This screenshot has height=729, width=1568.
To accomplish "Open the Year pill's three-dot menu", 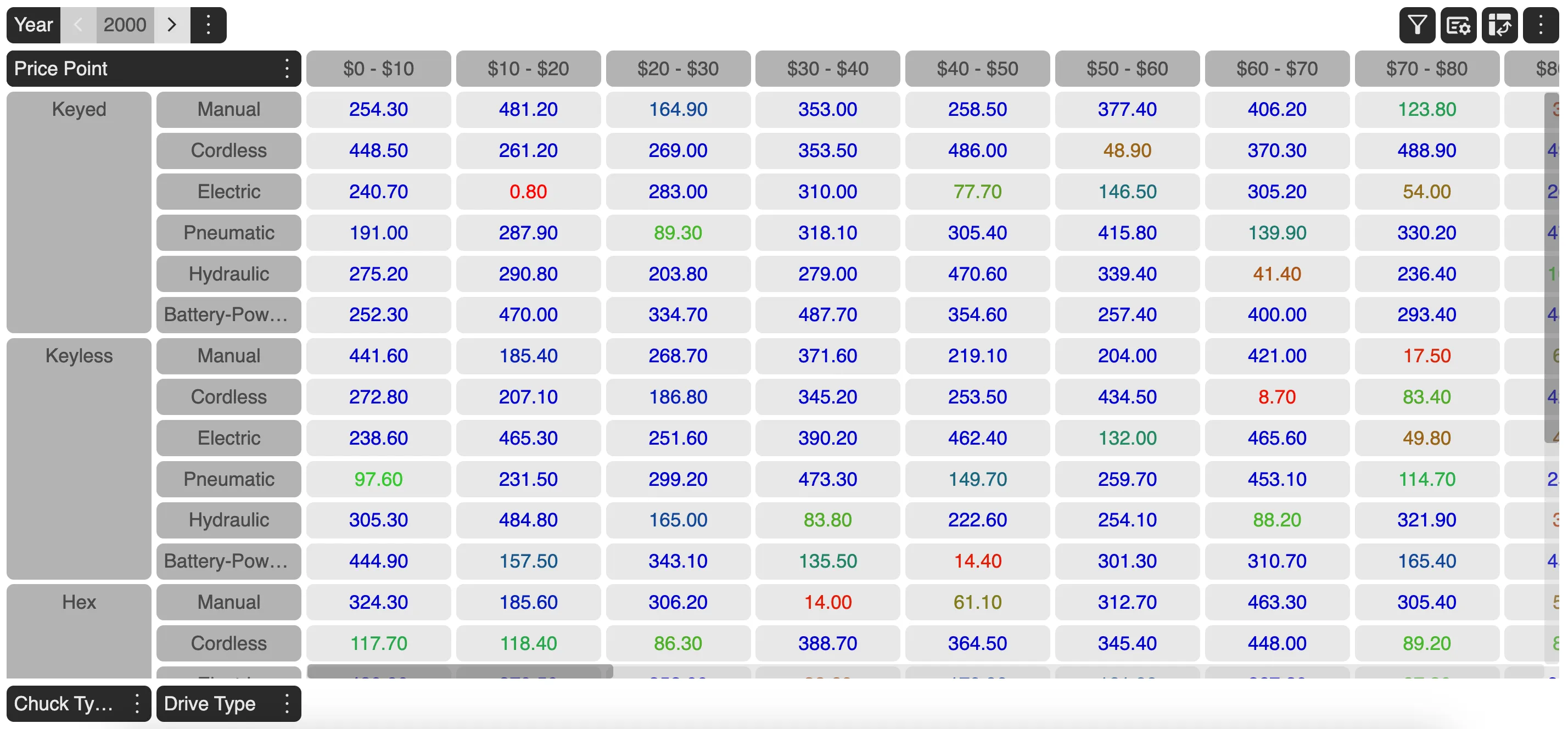I will (209, 25).
